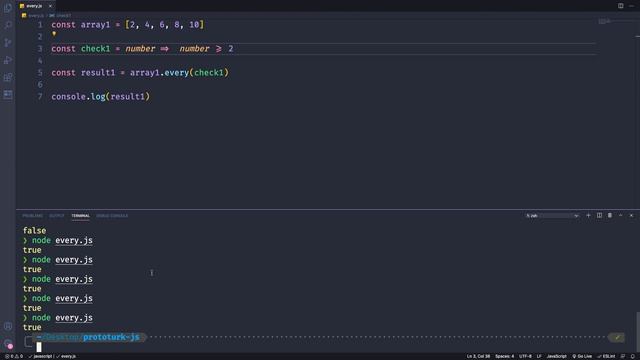Click line number 1 in the gutter
This screenshot has height=360, width=640.
(x=40, y=25)
